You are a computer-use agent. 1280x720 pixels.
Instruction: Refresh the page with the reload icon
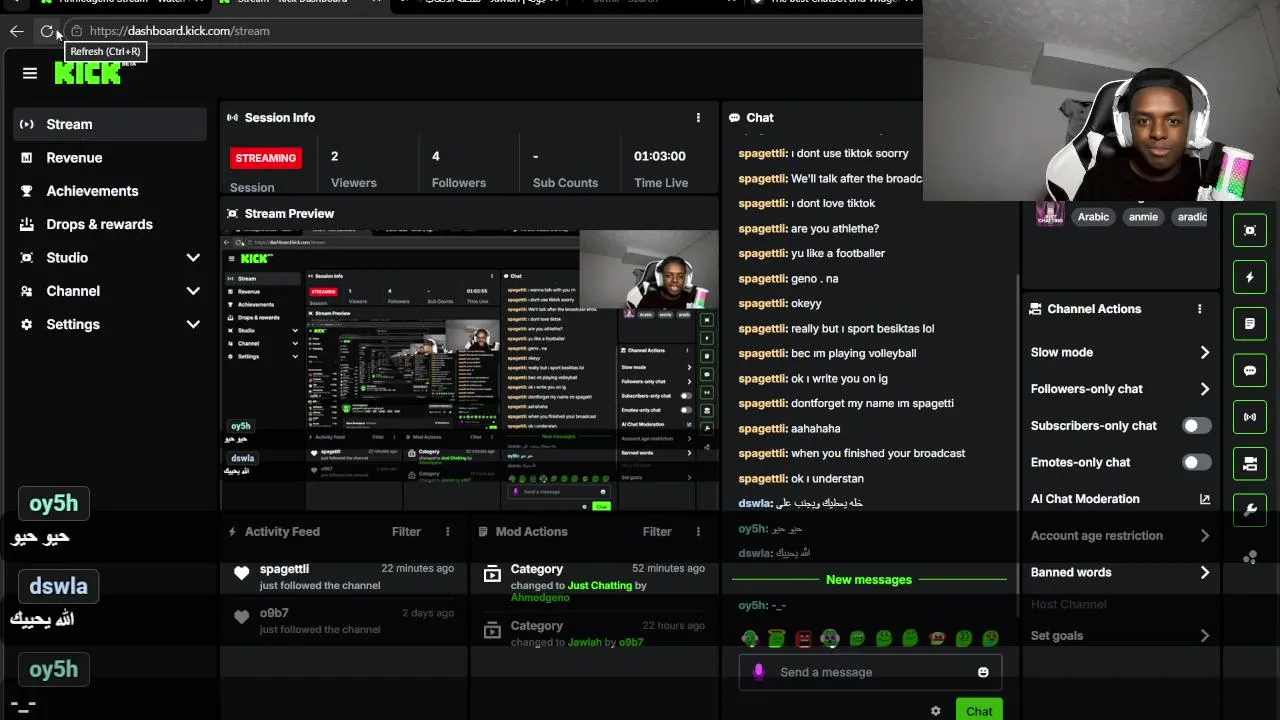47,31
